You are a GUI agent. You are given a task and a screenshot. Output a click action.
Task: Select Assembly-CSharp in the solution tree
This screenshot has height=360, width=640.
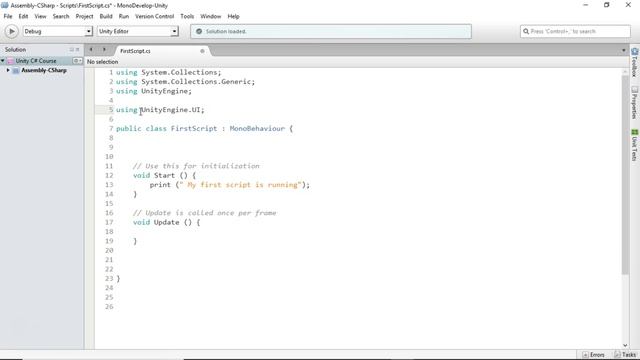(44, 70)
